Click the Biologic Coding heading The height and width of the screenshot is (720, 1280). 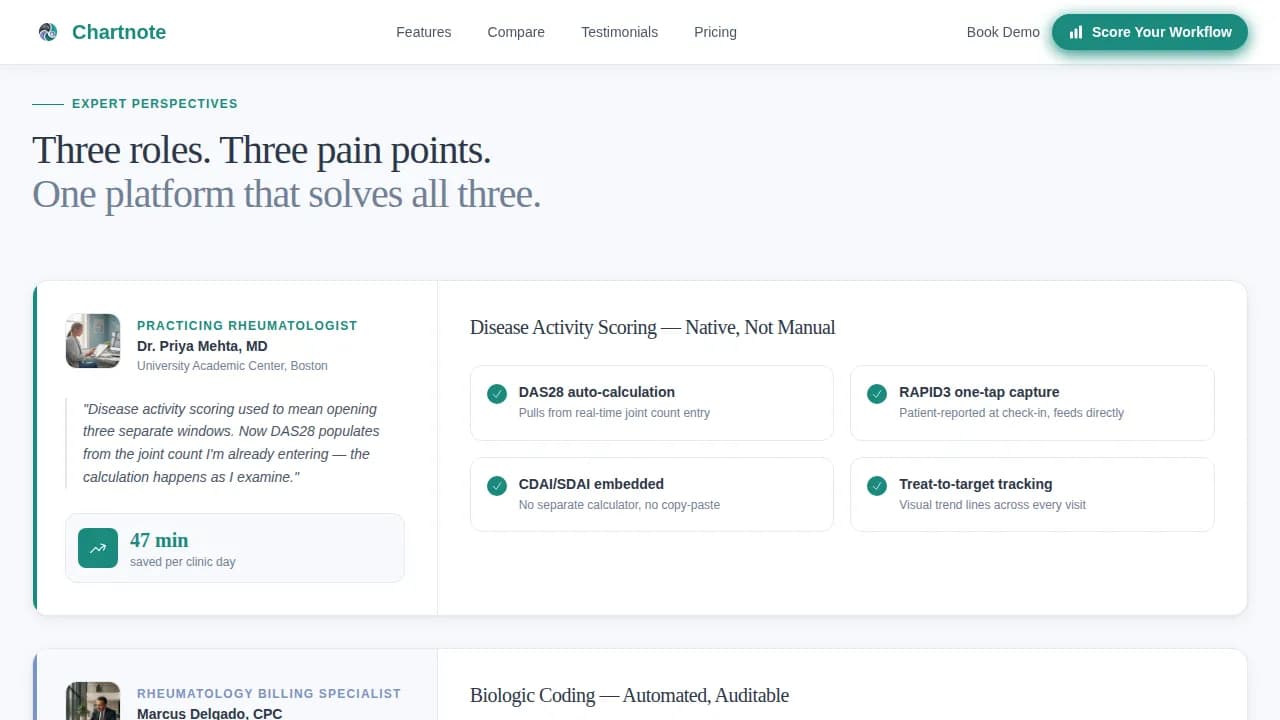tap(629, 695)
